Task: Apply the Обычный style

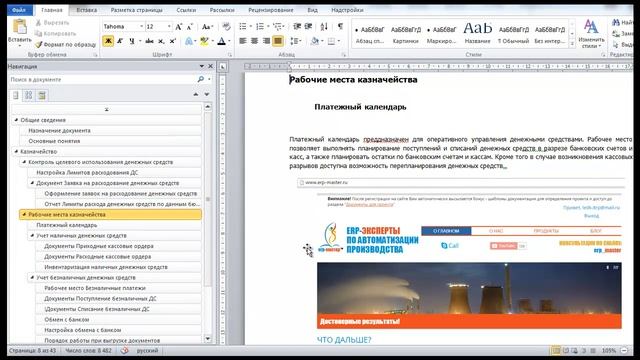Action: click(x=513, y=33)
